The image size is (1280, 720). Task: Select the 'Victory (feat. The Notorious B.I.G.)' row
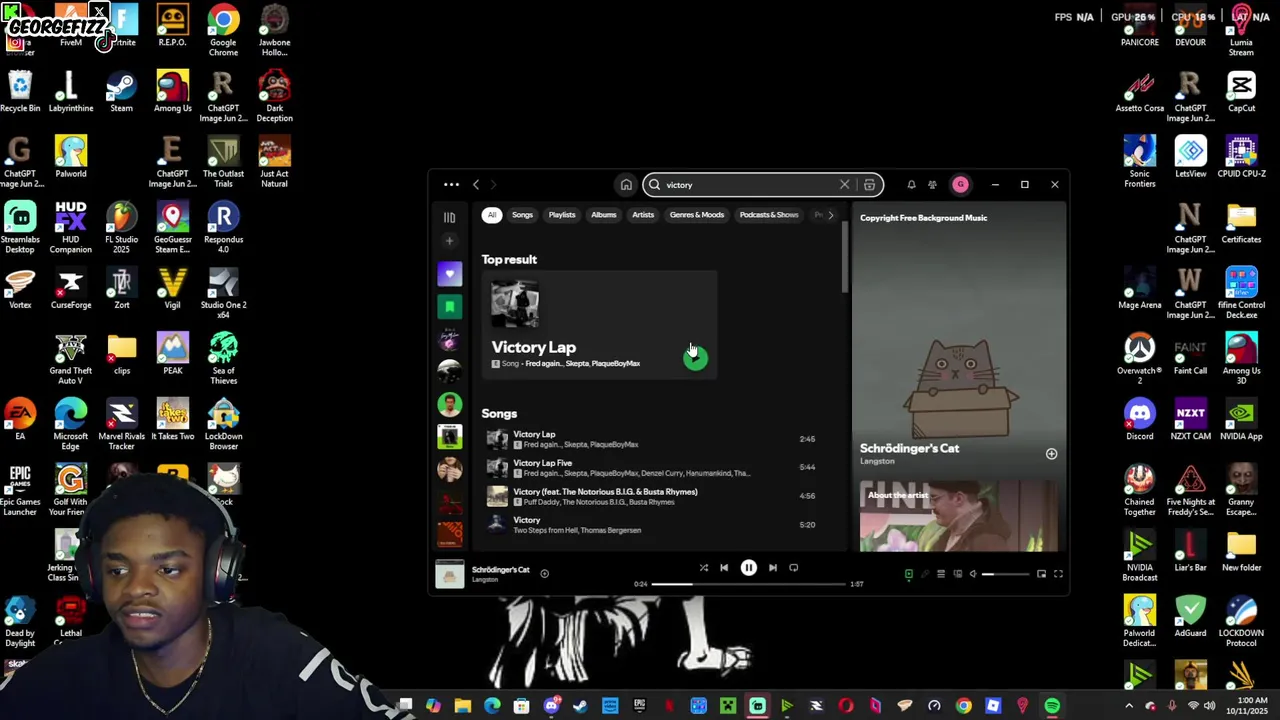650,496
